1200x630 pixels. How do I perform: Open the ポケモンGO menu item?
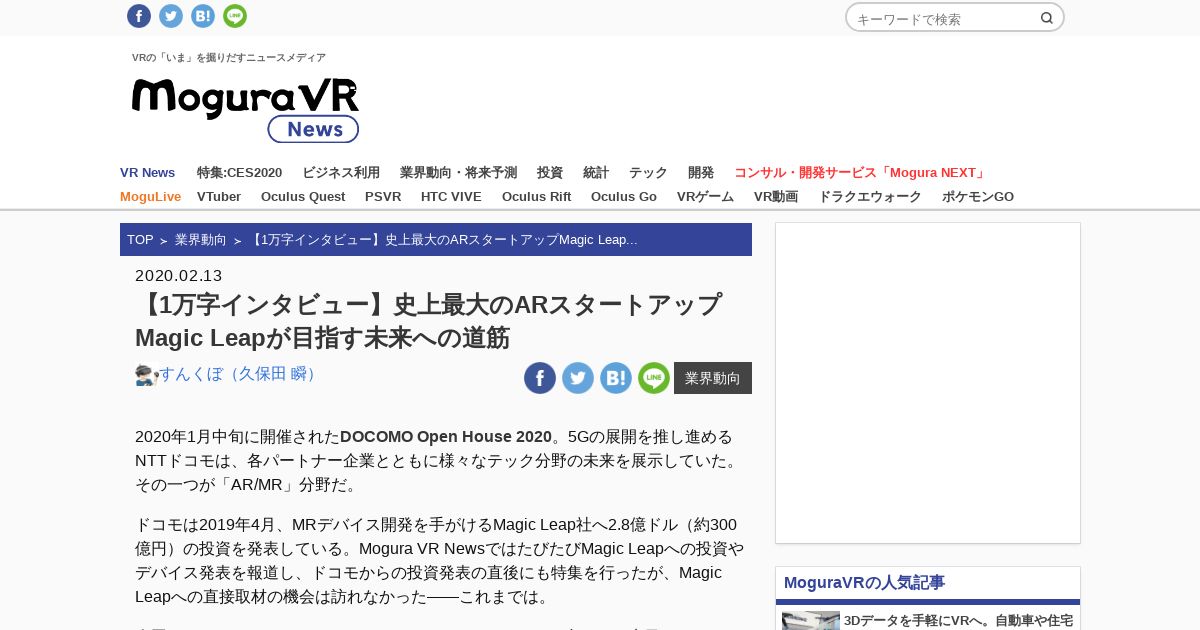tap(978, 197)
